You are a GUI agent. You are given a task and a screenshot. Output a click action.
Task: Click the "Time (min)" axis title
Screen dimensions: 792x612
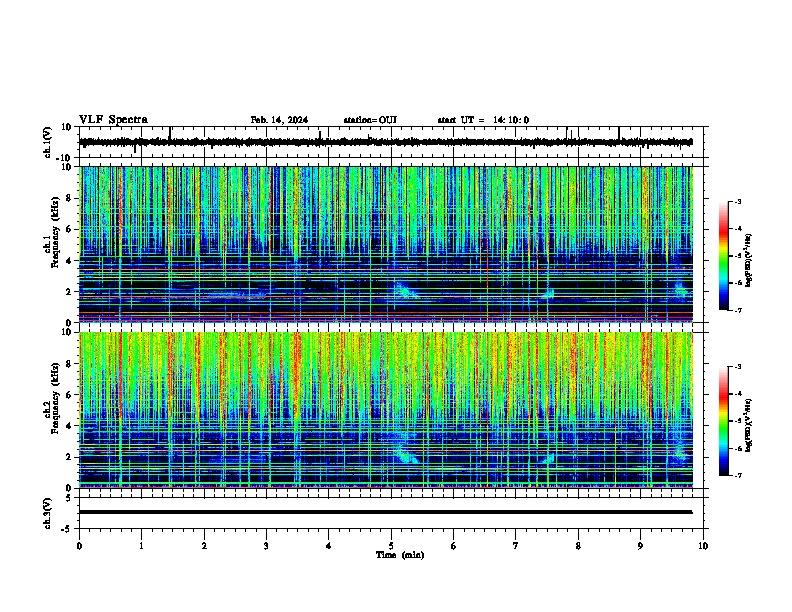[400, 555]
